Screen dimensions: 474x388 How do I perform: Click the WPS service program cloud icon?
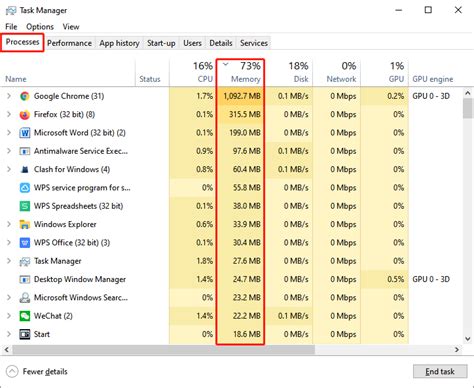(24, 188)
